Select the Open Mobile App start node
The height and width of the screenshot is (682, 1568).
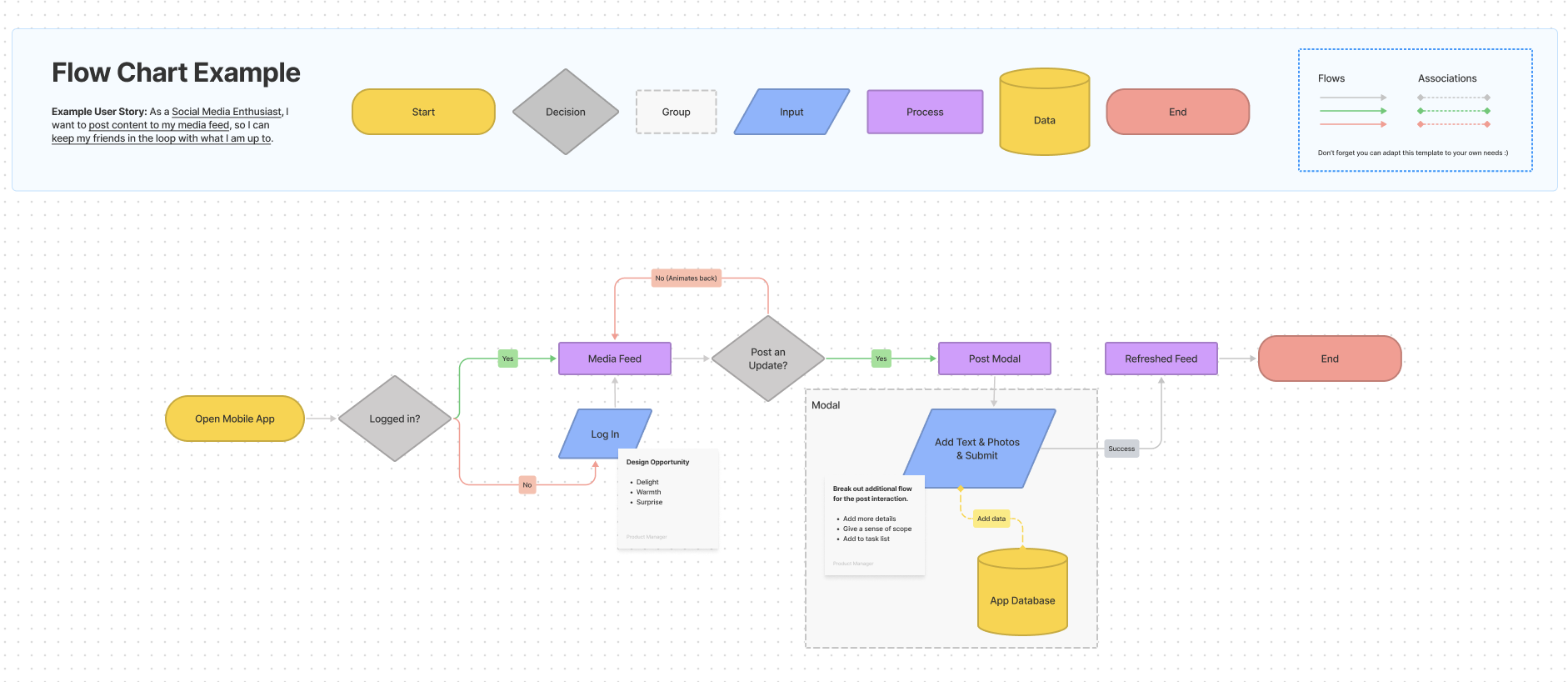click(x=235, y=419)
